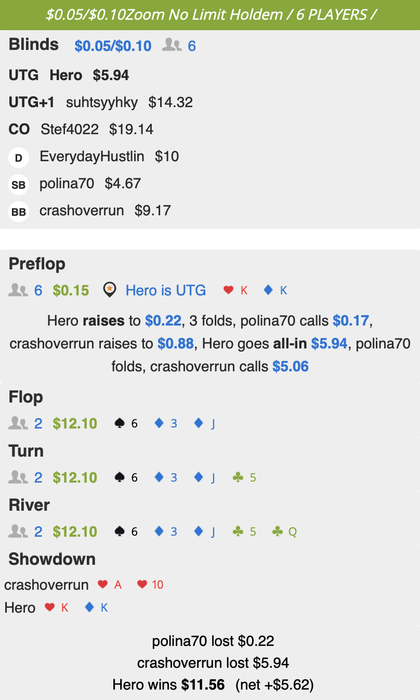Click the club 5 card on Turn
The width and height of the screenshot is (420, 700).
click(244, 478)
